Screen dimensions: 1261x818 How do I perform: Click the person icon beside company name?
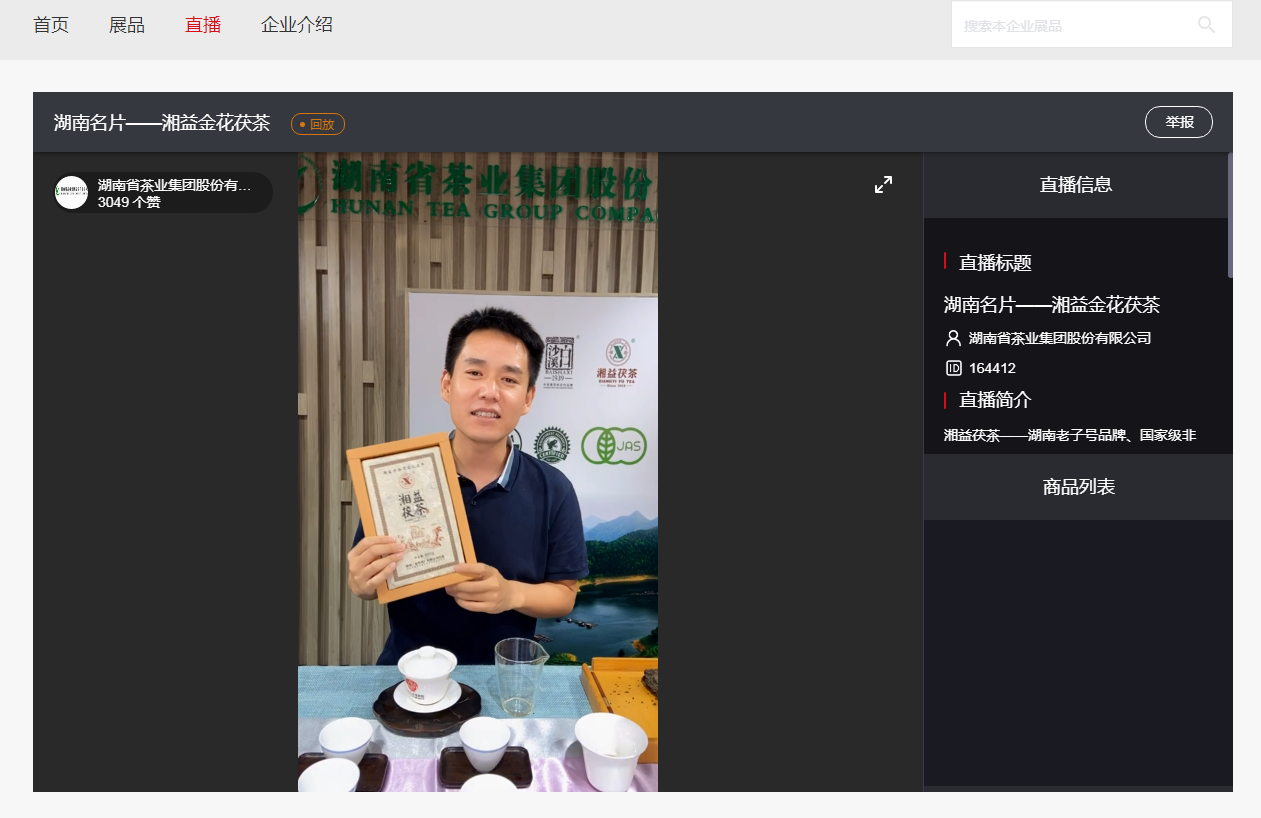953,338
